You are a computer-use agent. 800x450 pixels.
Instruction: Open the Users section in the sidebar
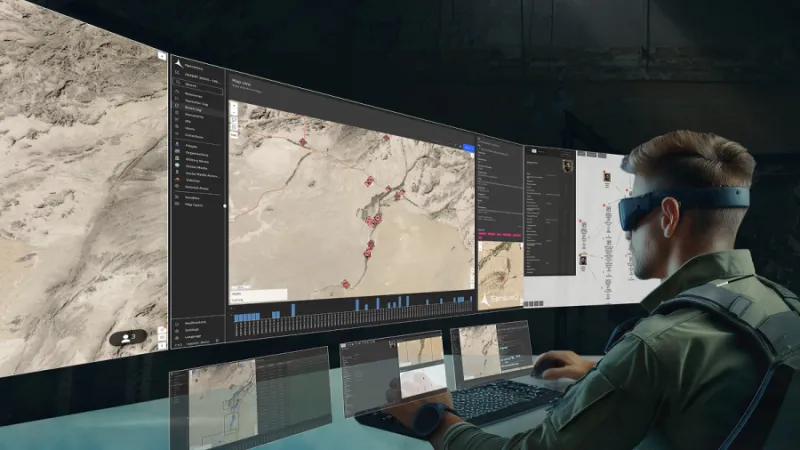[190, 129]
